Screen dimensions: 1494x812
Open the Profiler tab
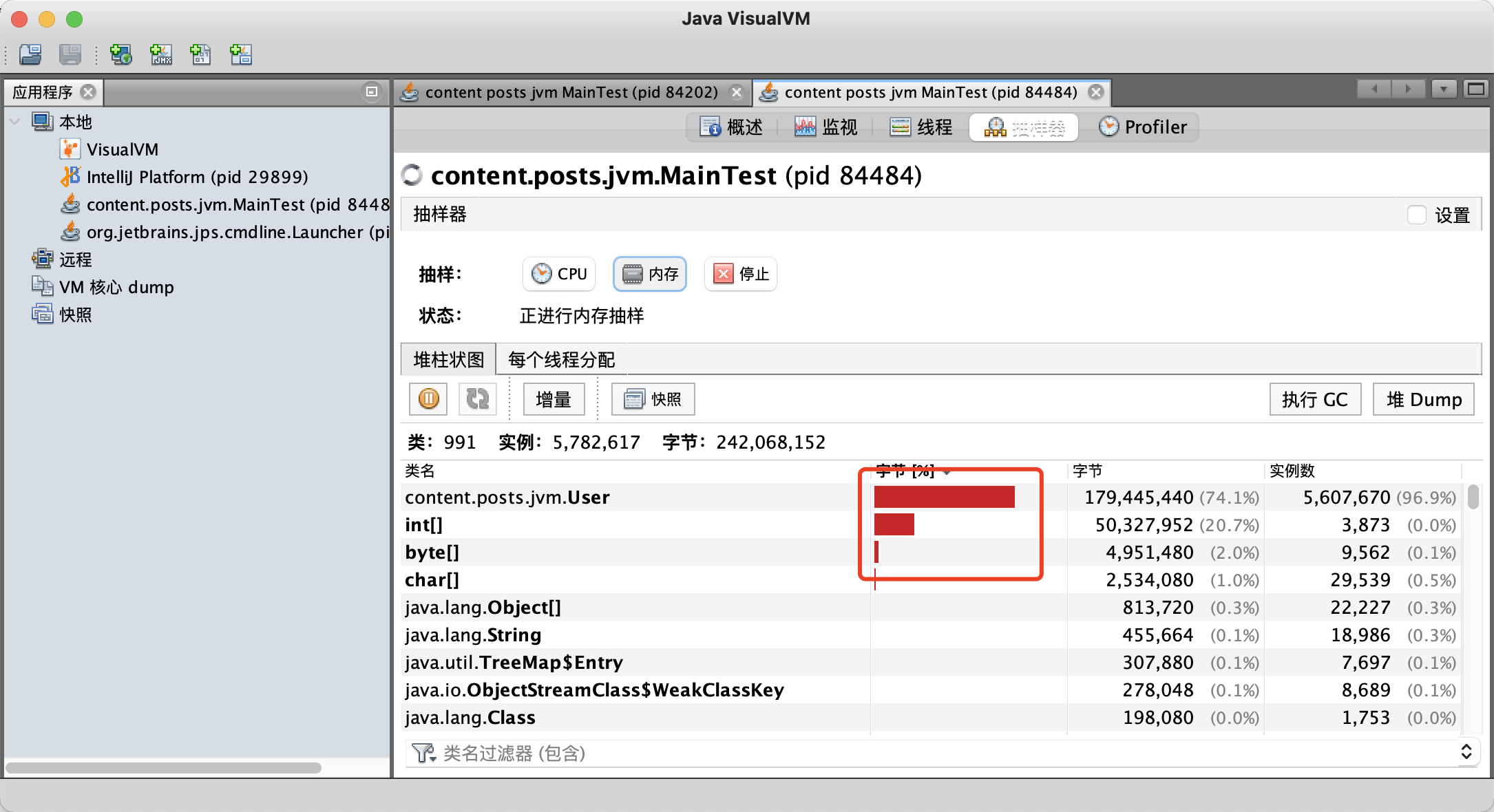click(x=1143, y=127)
